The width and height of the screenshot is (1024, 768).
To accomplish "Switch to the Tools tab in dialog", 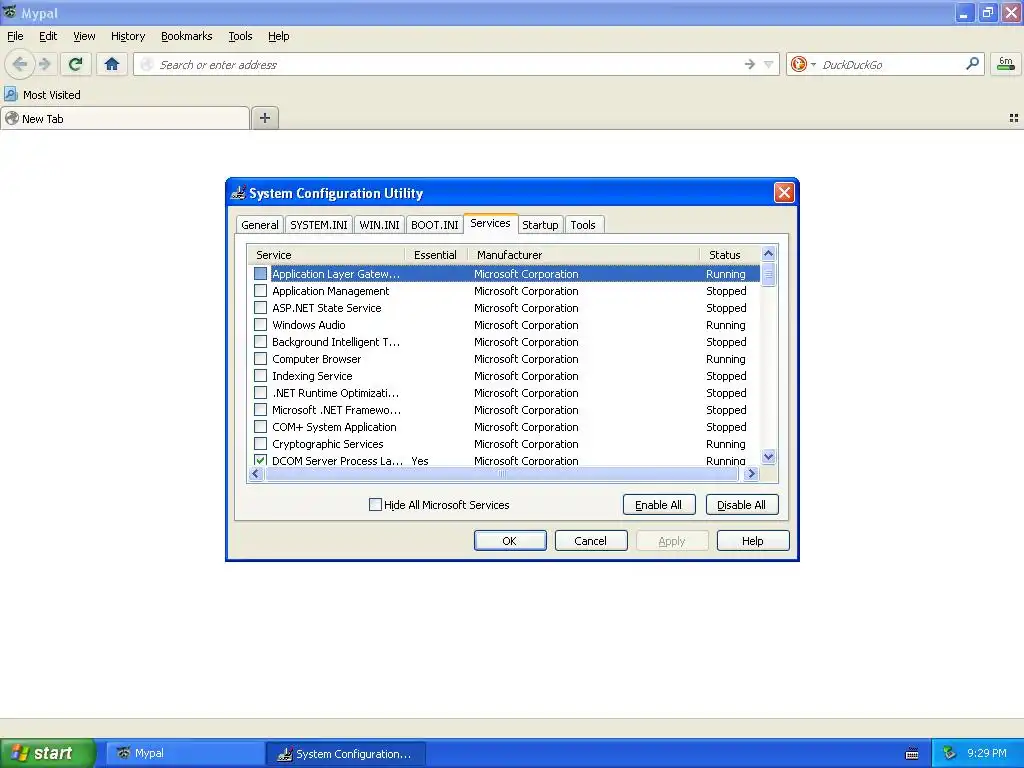I will (x=583, y=225).
